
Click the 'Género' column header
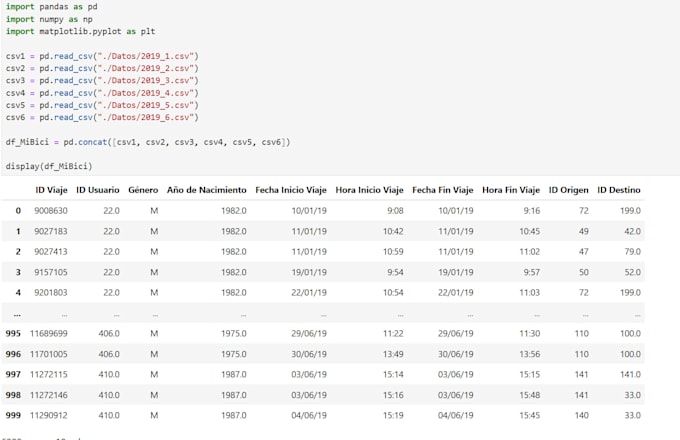[x=143, y=190]
